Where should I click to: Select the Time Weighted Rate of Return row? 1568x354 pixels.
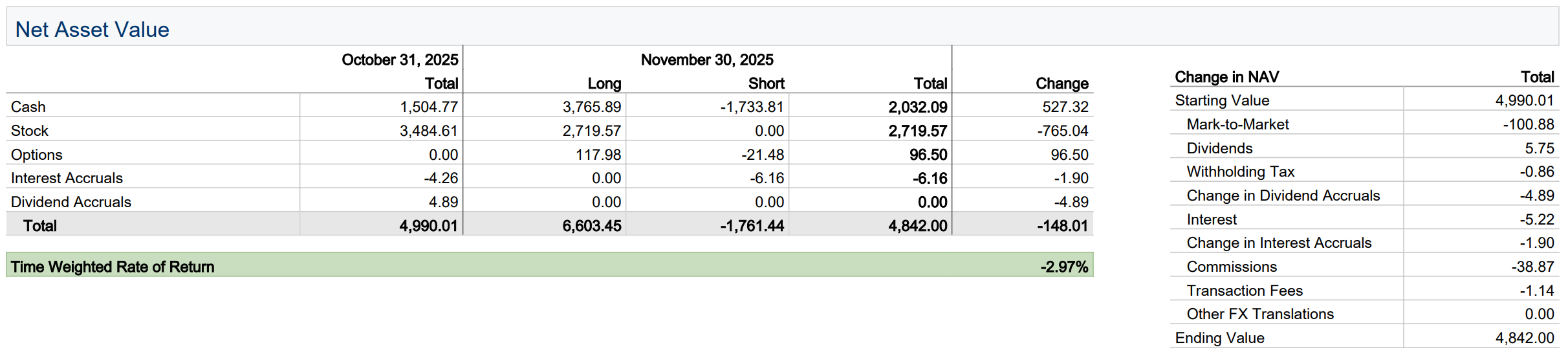[113, 267]
